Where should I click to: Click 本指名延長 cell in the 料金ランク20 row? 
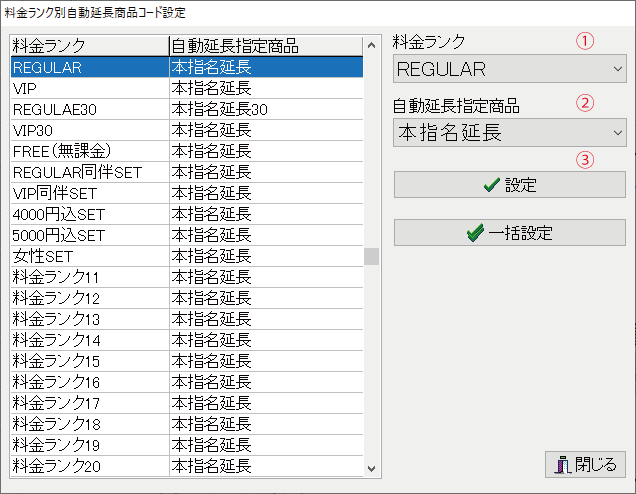266,467
